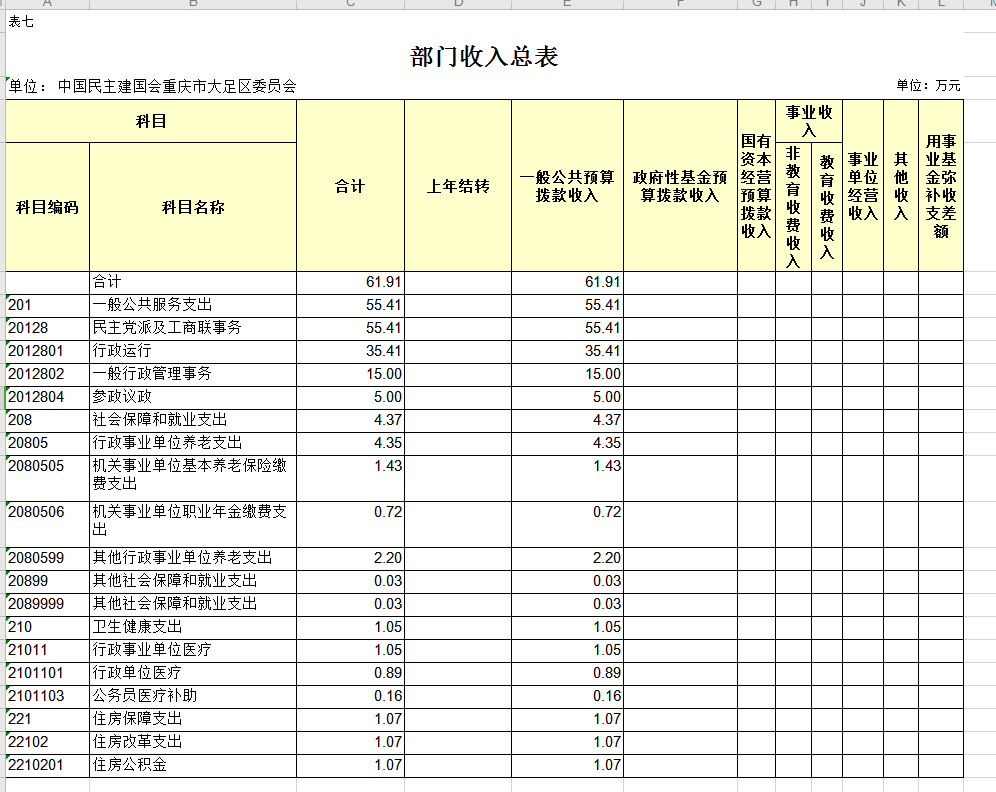The width and height of the screenshot is (996, 792).
Task: Click the 教育收费收入 header cell
Action: [x=827, y=207]
